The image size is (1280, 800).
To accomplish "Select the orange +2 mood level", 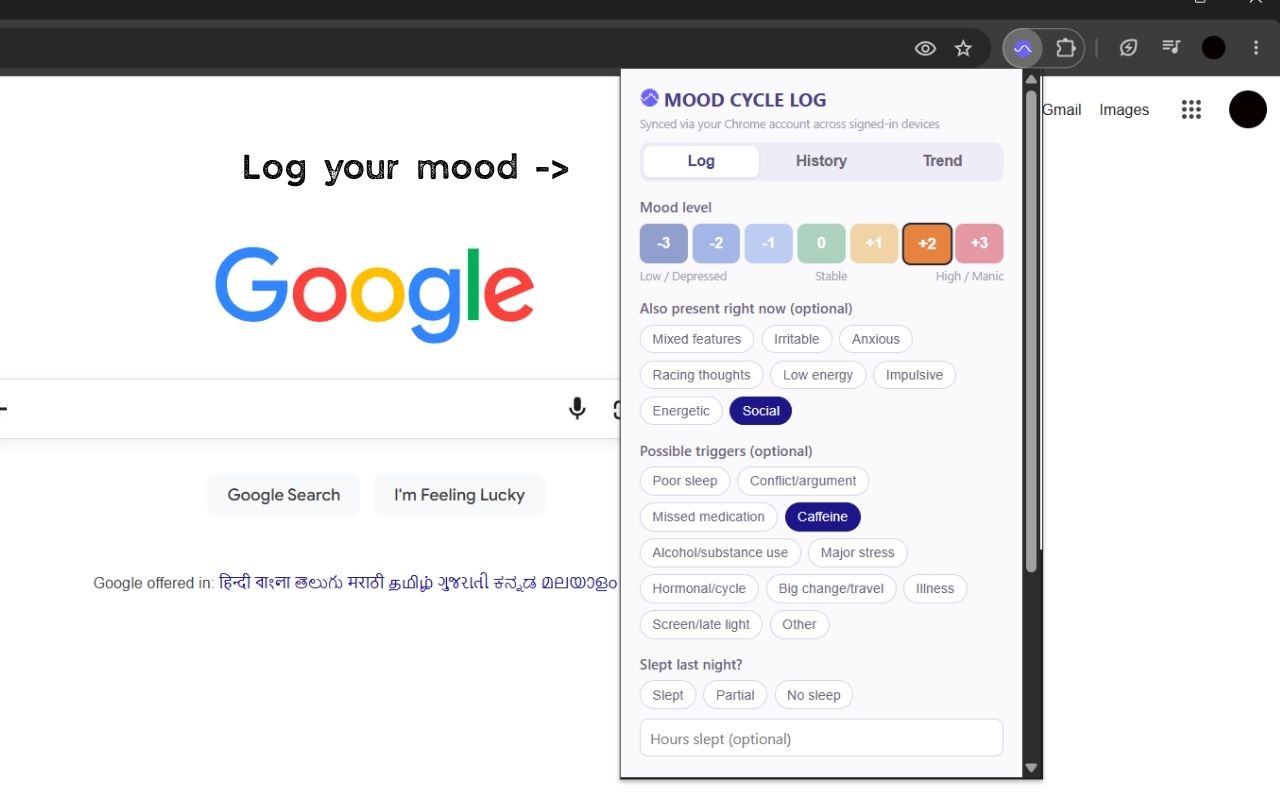I will (927, 244).
